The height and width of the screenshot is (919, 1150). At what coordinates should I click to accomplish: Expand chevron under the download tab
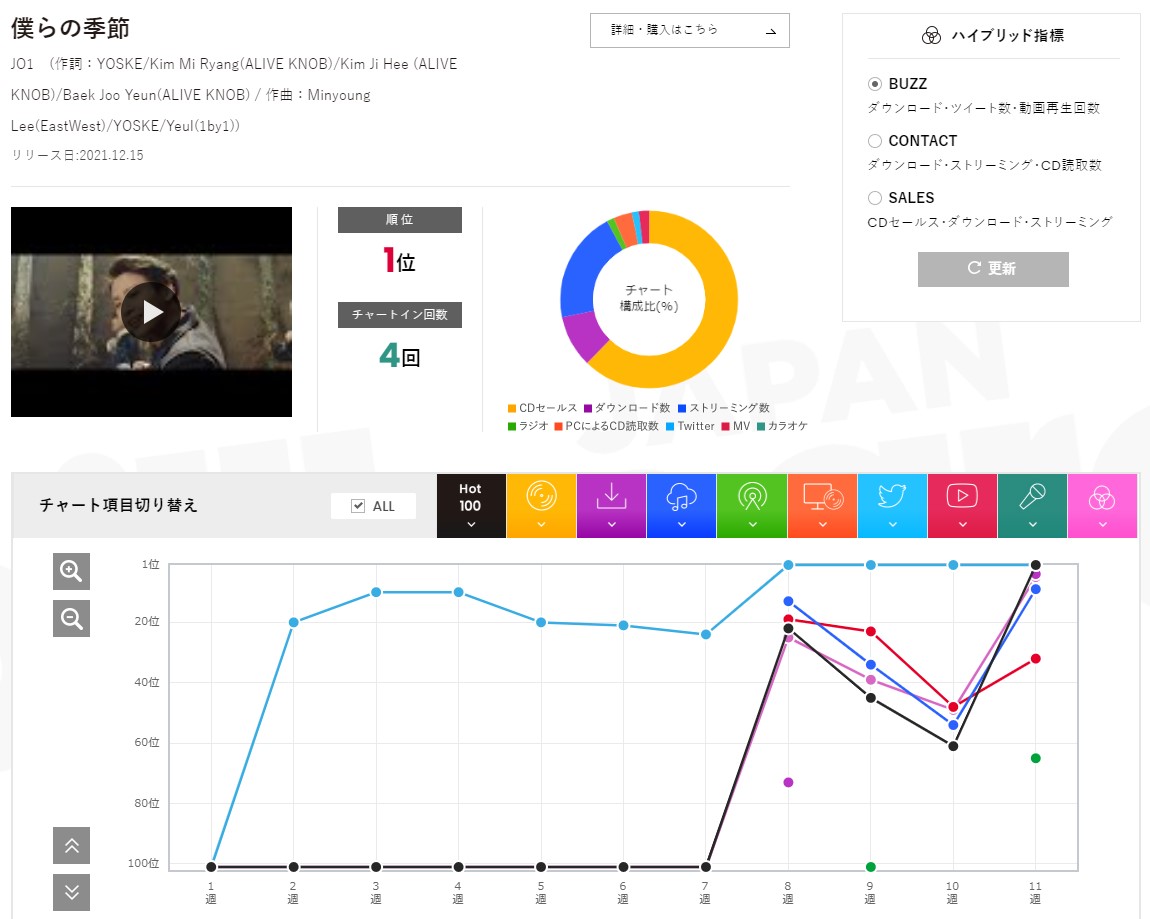pyautogui.click(x=611, y=524)
